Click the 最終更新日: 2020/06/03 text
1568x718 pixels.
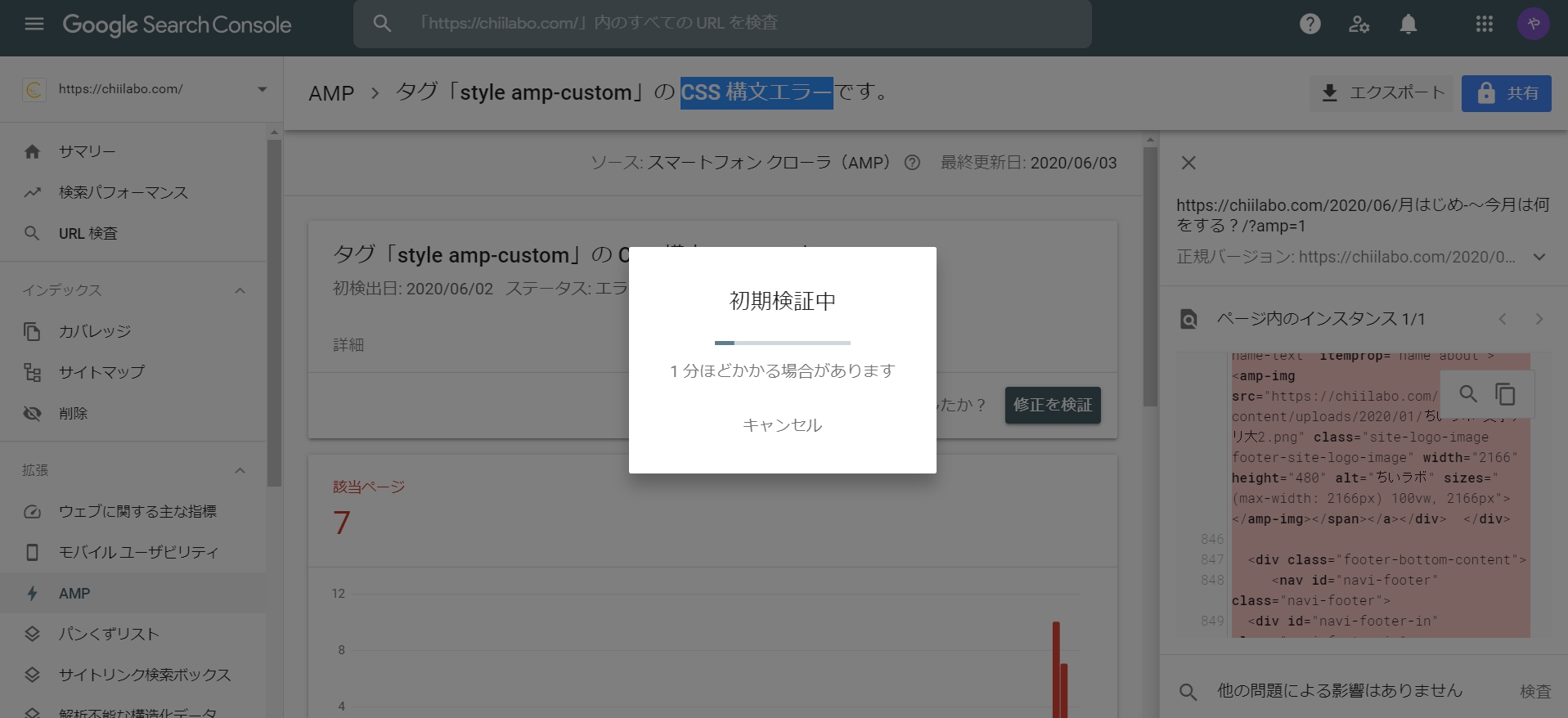pyautogui.click(x=1028, y=163)
